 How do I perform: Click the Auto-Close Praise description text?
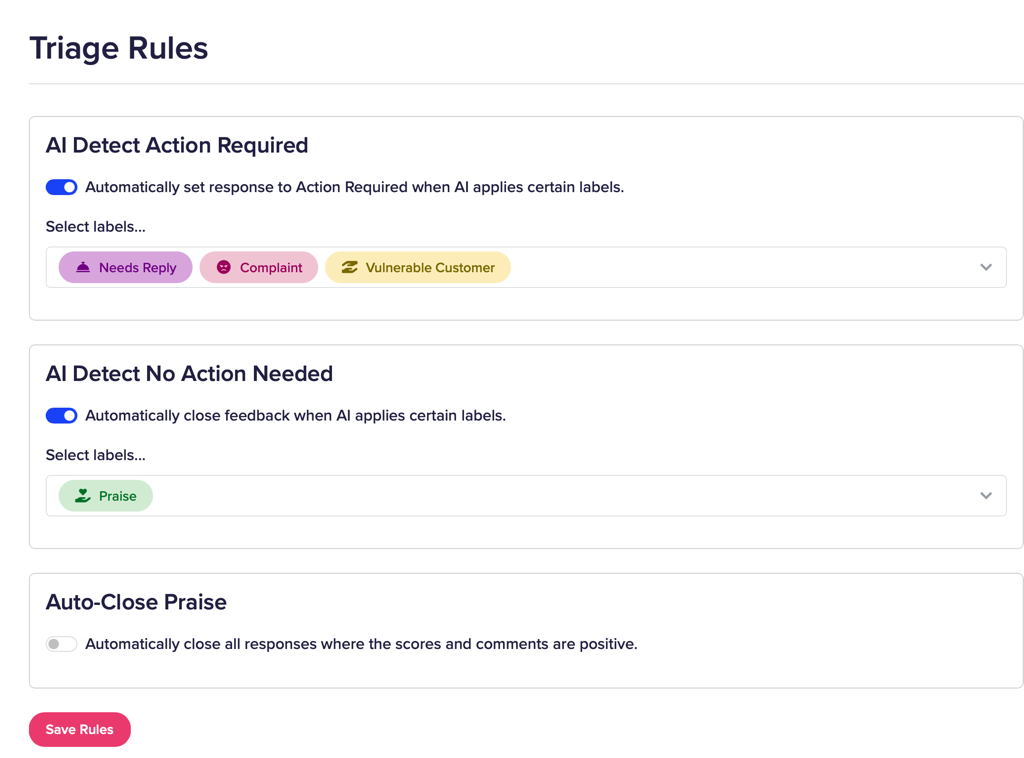(360, 643)
